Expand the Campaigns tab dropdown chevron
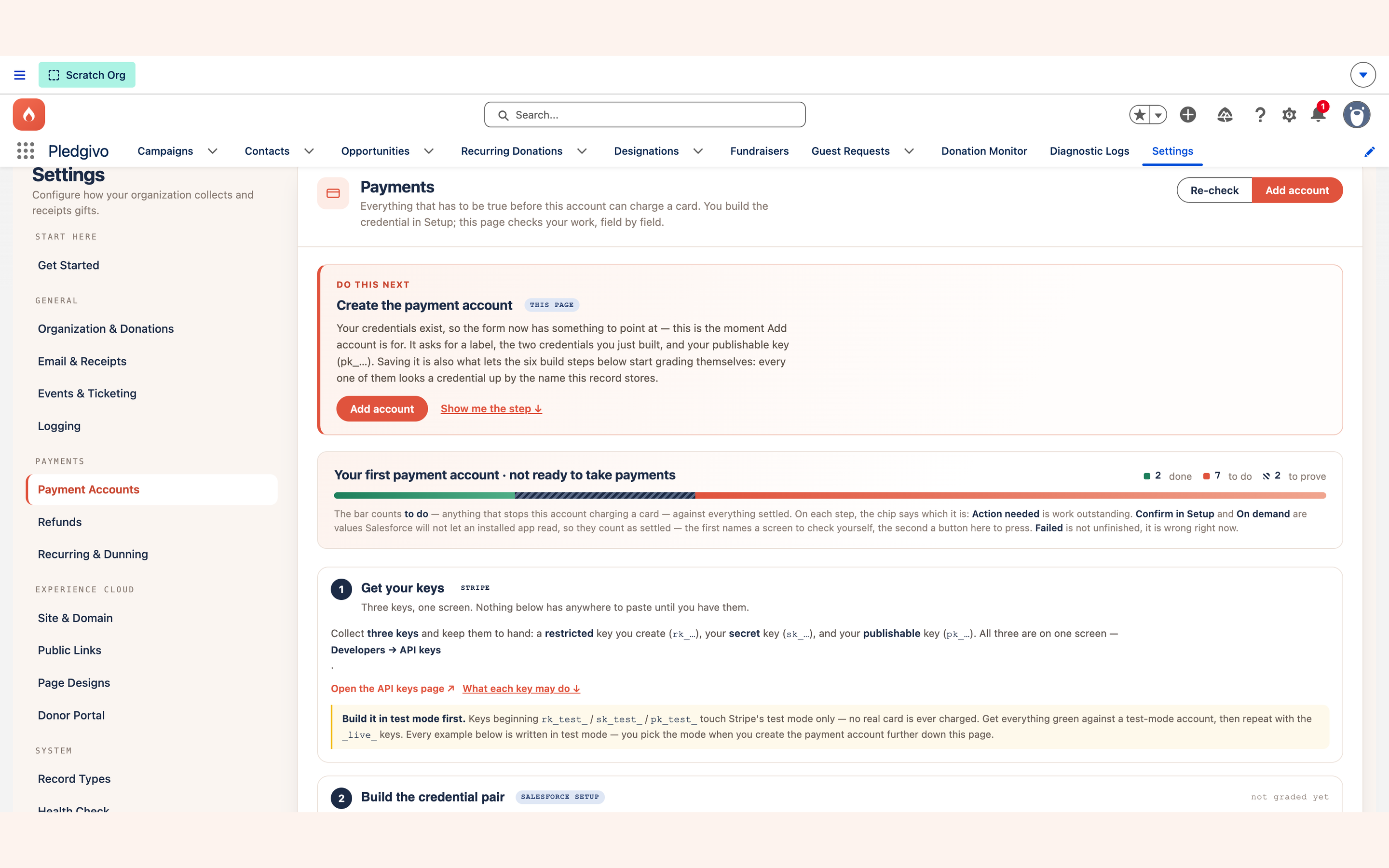This screenshot has height=868, width=1389. (x=212, y=151)
